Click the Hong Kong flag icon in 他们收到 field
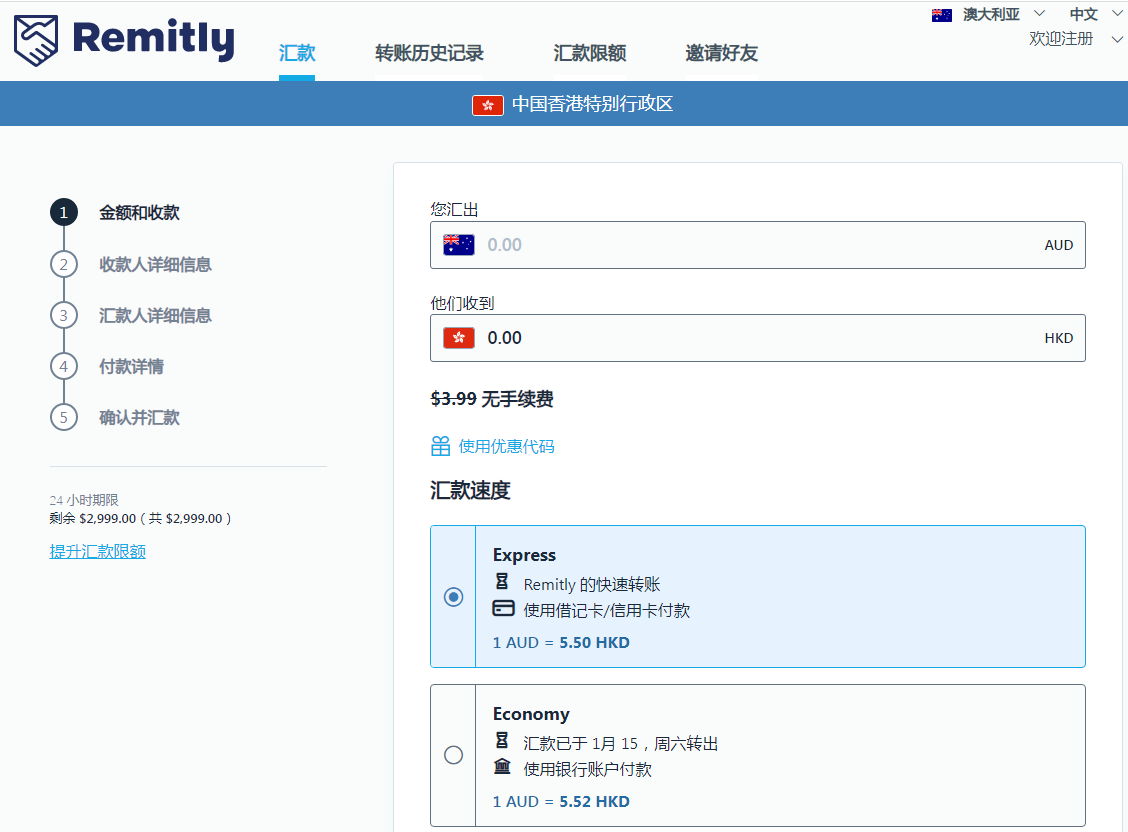The height and width of the screenshot is (832, 1128). click(458, 337)
